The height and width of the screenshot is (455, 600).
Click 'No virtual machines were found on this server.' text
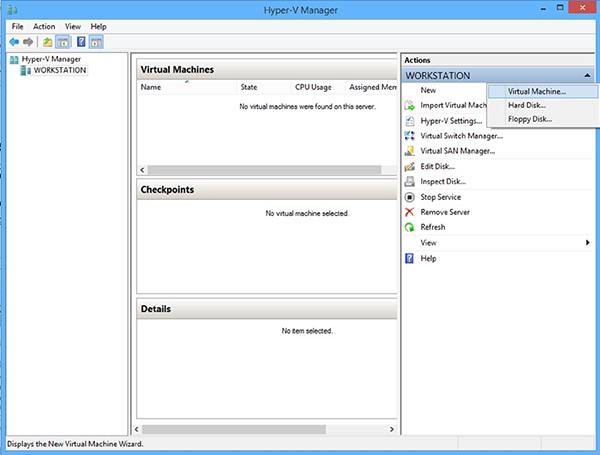click(x=307, y=107)
